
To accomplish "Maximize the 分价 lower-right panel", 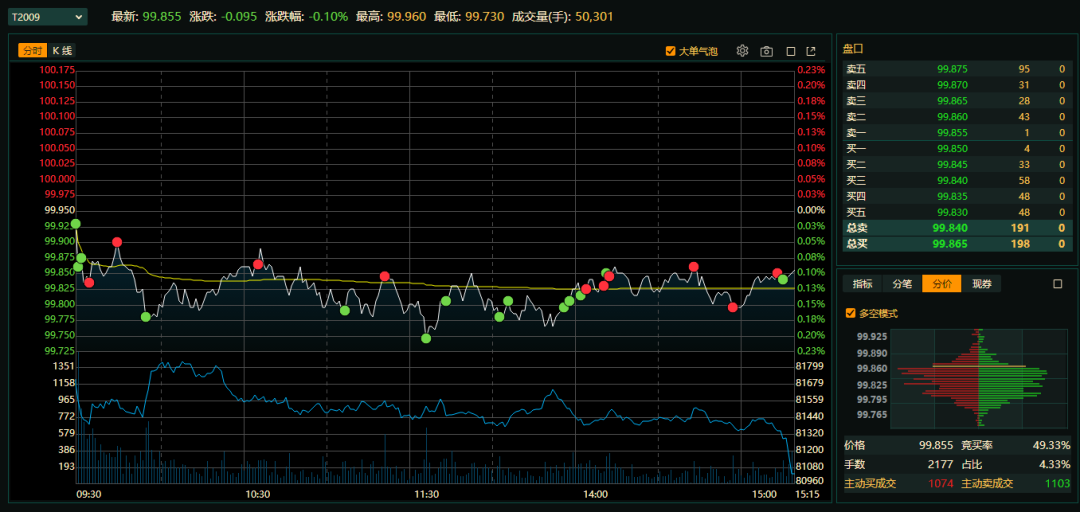I will (x=1057, y=284).
